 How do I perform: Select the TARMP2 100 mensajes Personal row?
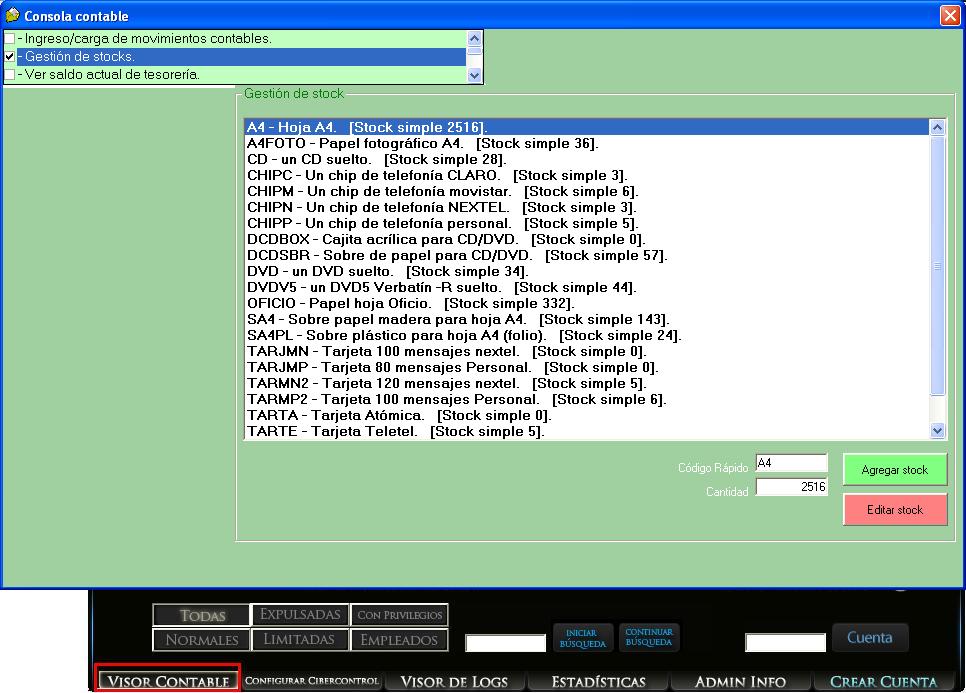tap(587, 400)
